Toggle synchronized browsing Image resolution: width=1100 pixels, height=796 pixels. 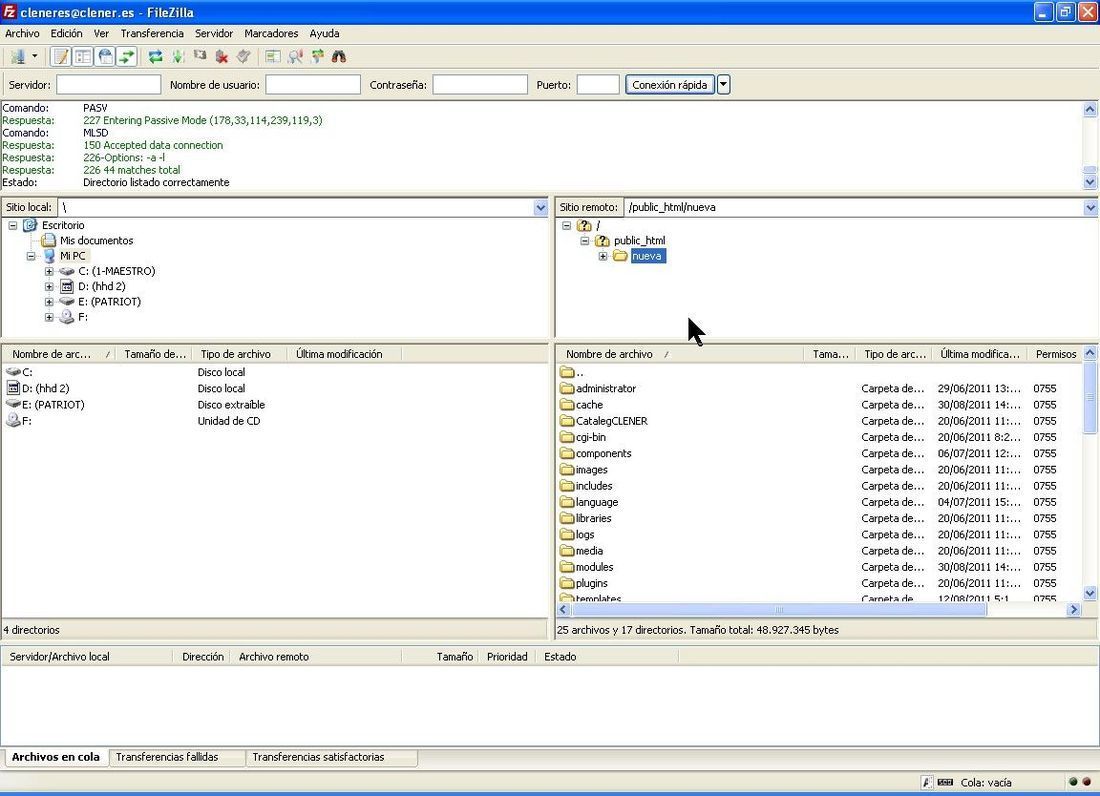coord(317,57)
